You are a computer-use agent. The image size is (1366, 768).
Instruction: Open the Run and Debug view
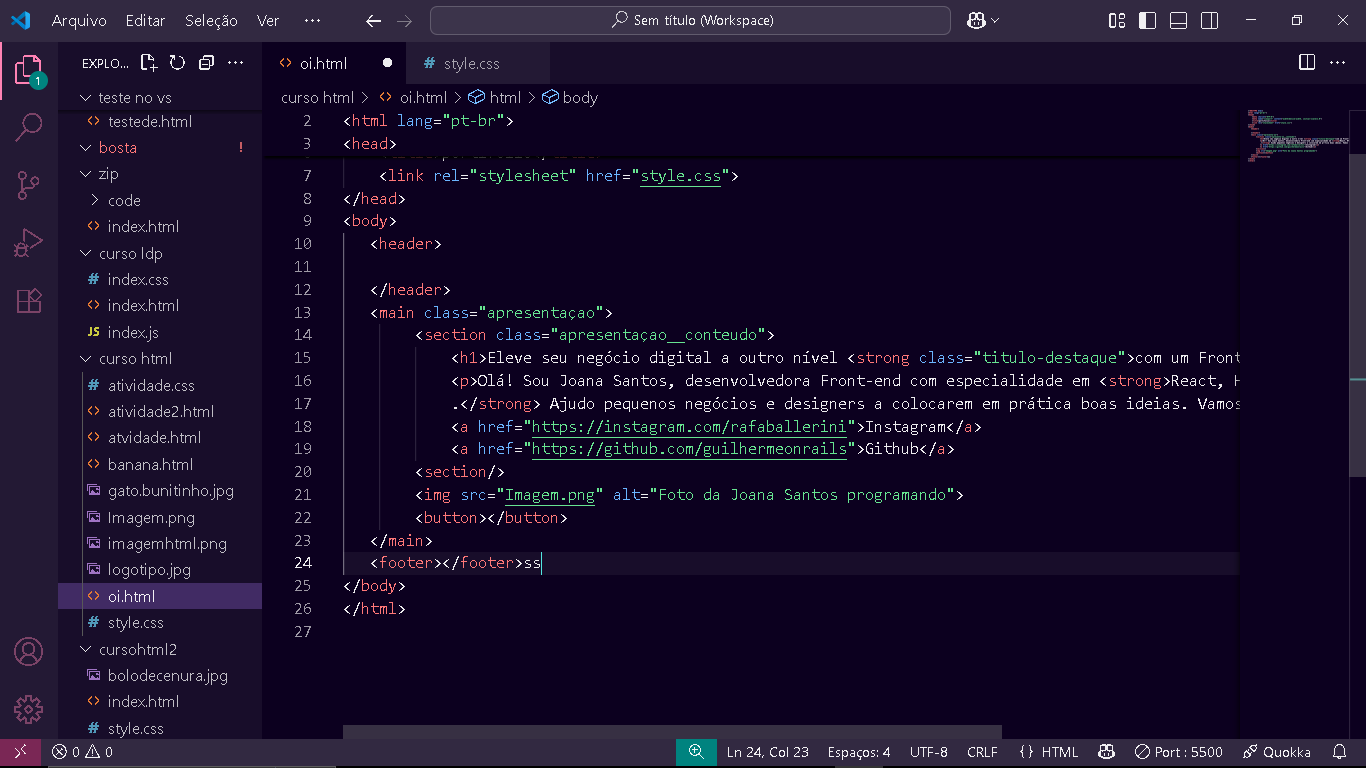click(x=29, y=243)
